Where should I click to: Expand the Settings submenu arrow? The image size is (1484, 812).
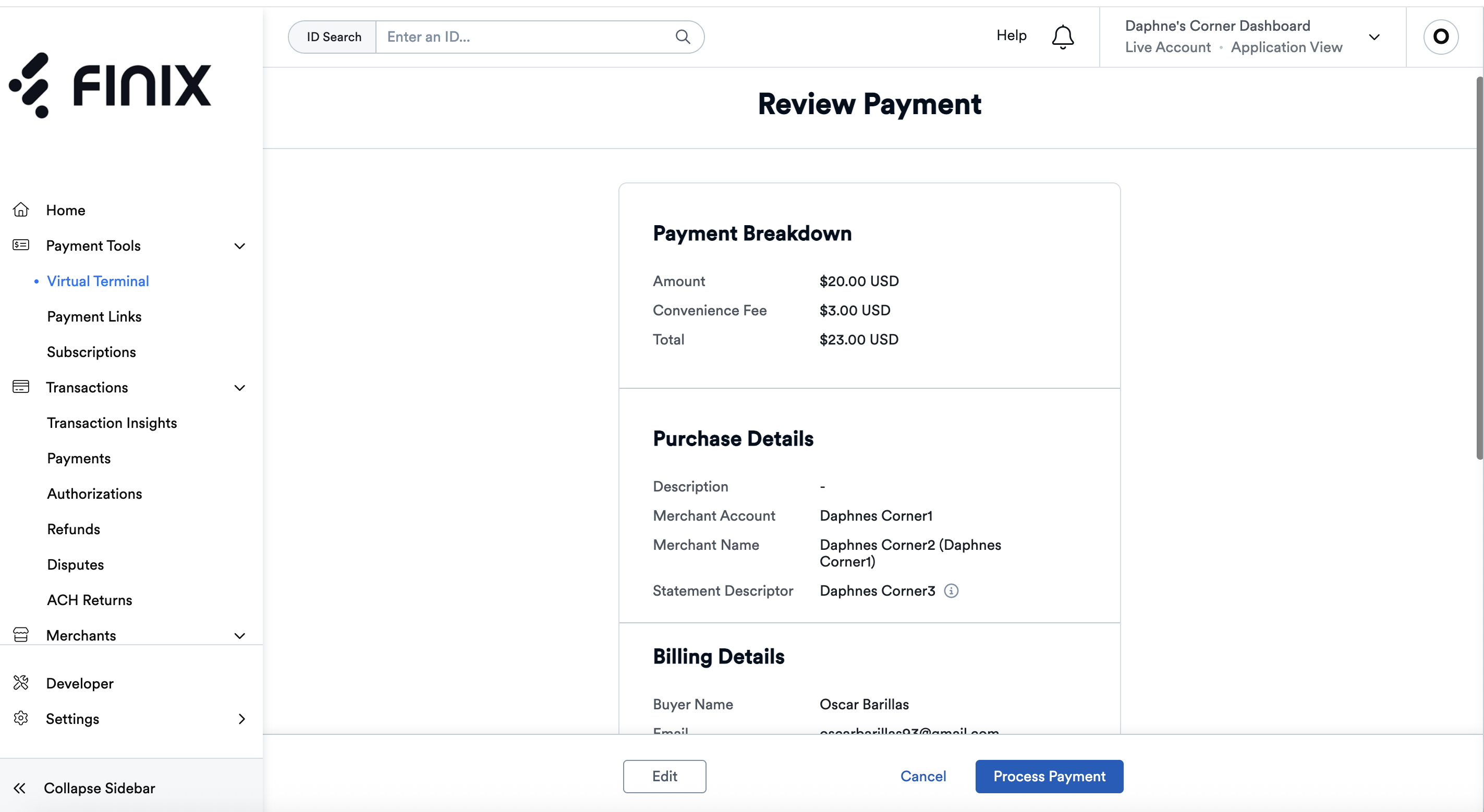click(x=241, y=719)
